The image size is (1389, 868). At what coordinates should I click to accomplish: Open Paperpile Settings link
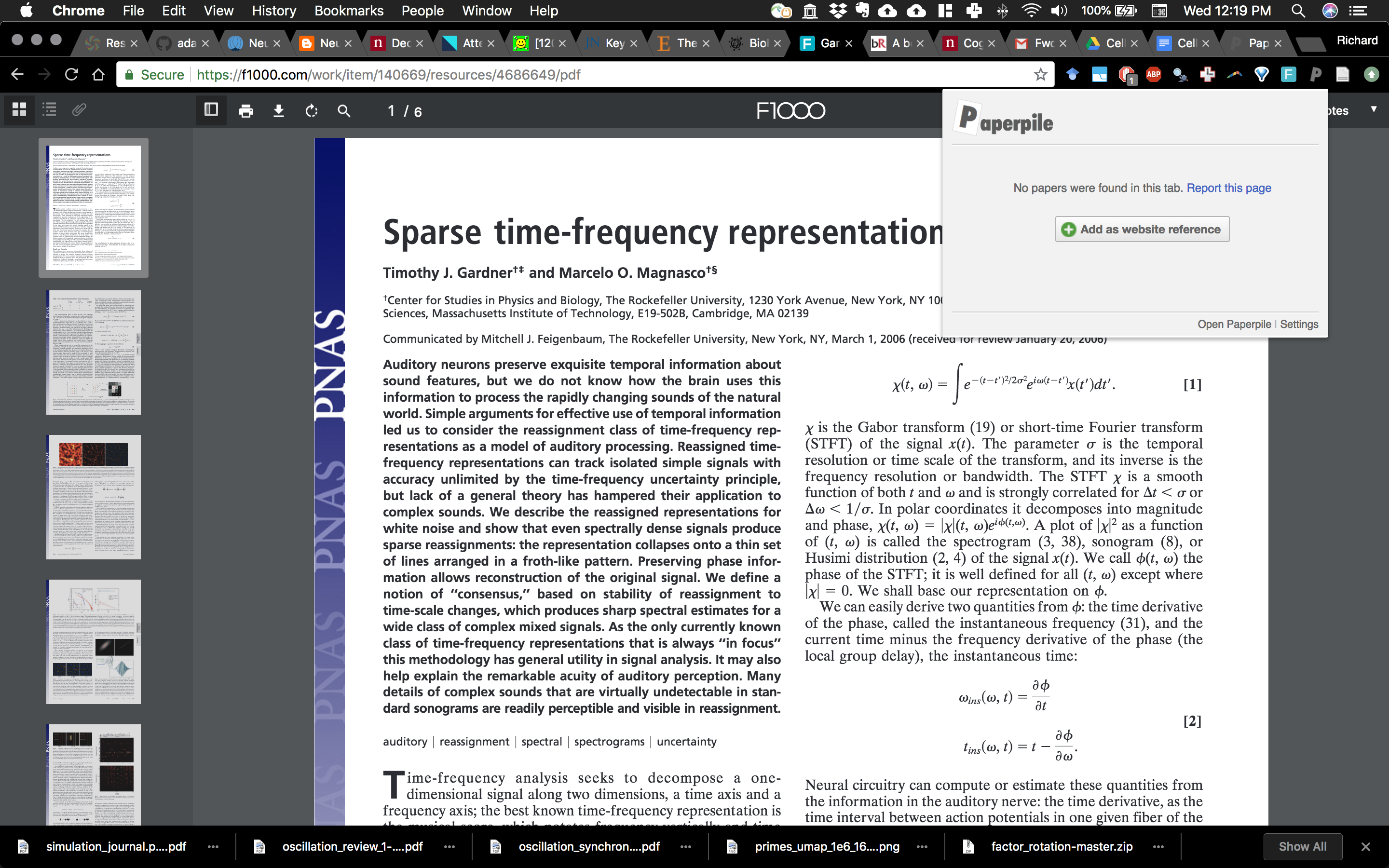click(x=1299, y=325)
